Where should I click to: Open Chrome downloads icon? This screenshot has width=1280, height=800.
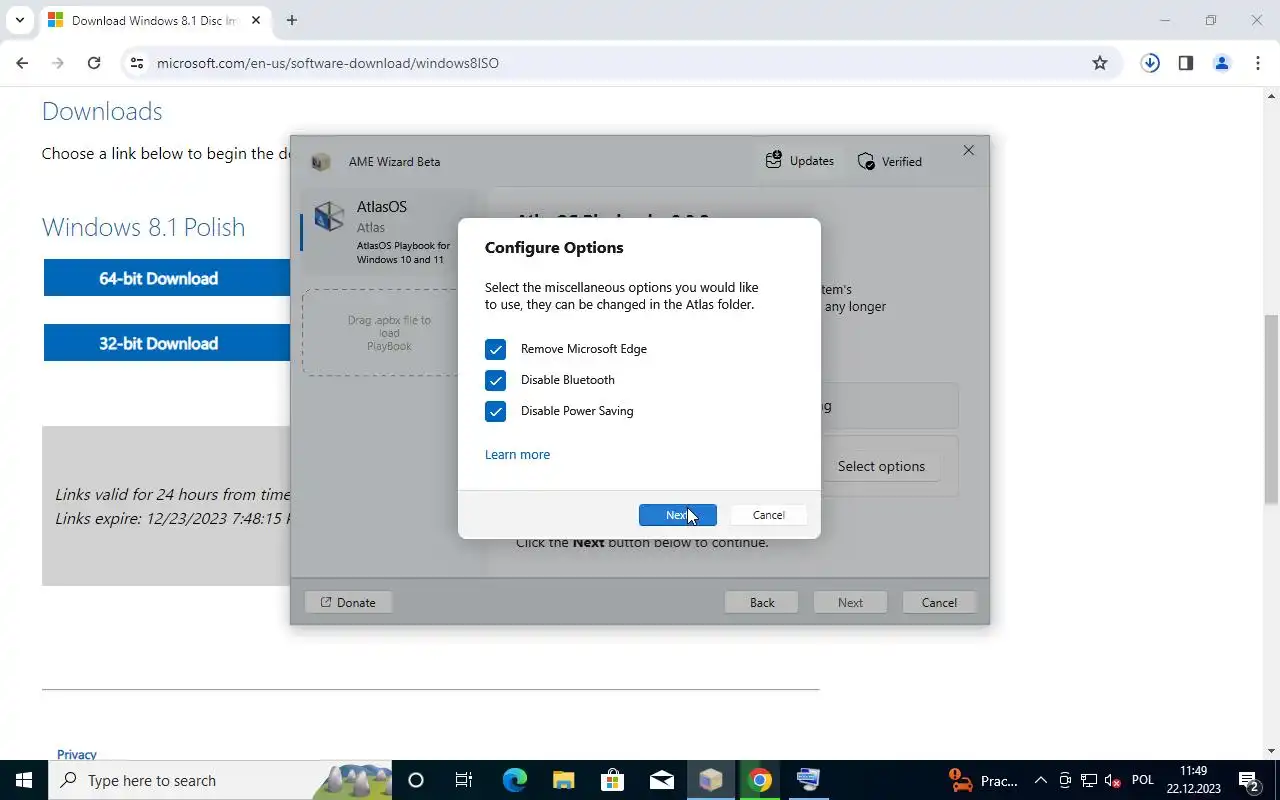click(1150, 63)
